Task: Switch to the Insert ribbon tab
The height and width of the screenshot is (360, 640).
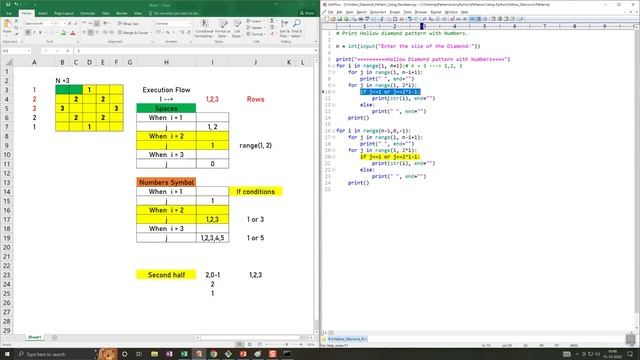Action: click(x=42, y=13)
